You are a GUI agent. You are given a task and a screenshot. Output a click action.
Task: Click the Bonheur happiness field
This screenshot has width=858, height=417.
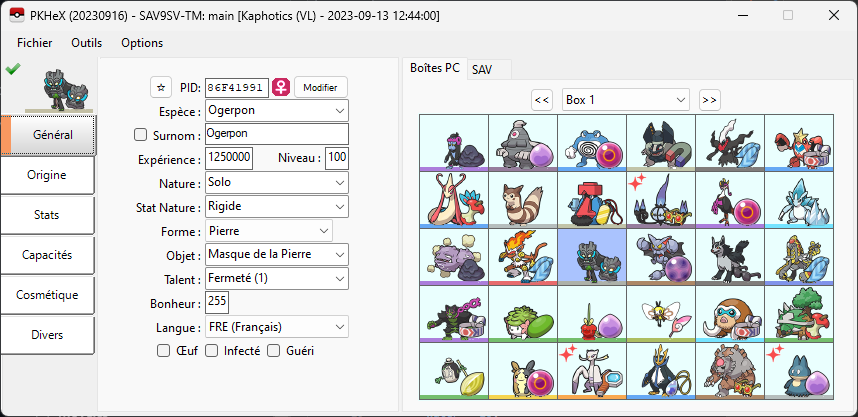point(217,303)
